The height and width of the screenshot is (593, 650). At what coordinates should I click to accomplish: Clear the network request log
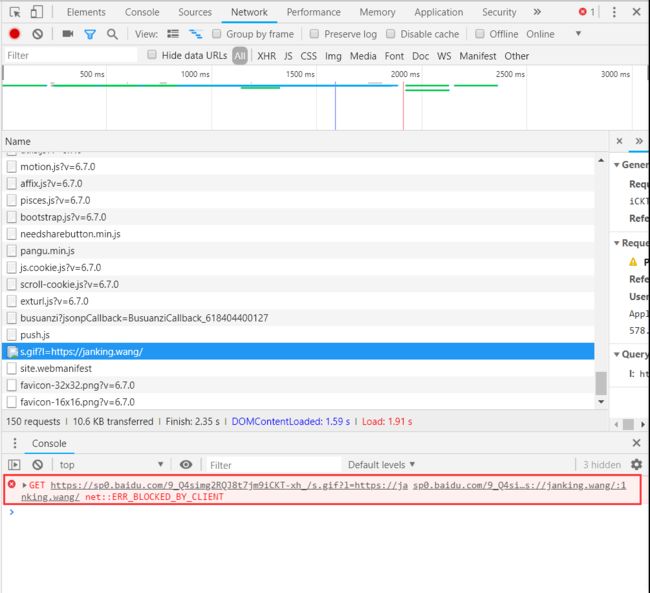[38, 34]
